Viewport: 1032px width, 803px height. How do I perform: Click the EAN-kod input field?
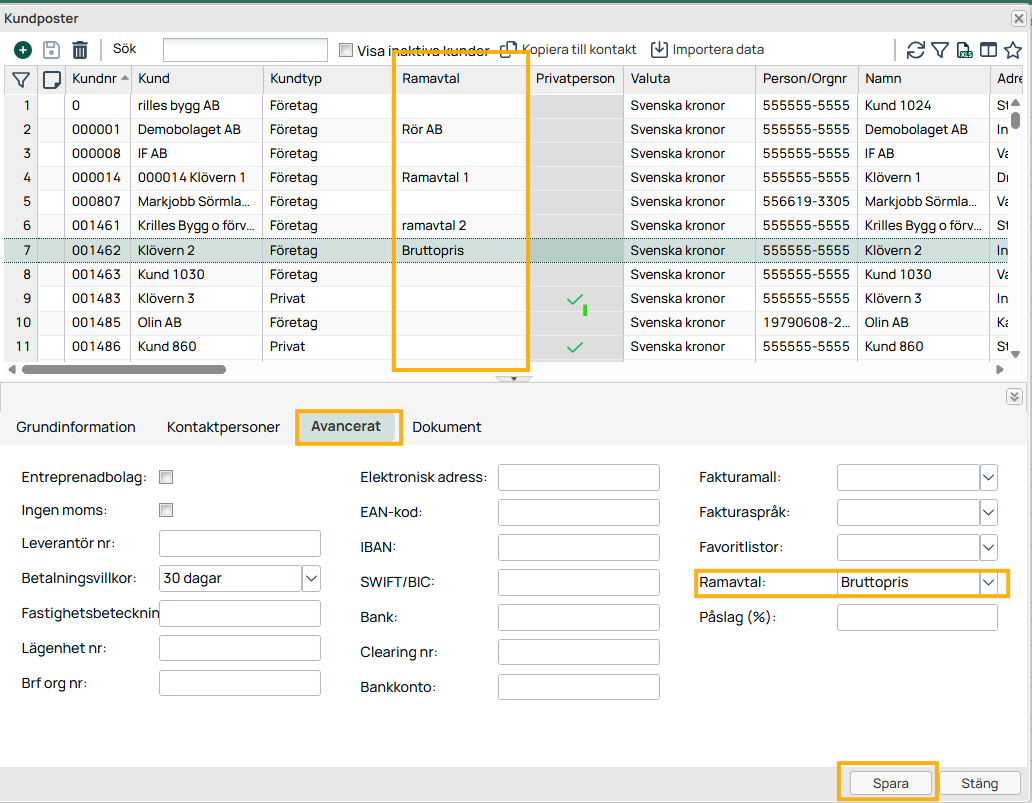(579, 513)
